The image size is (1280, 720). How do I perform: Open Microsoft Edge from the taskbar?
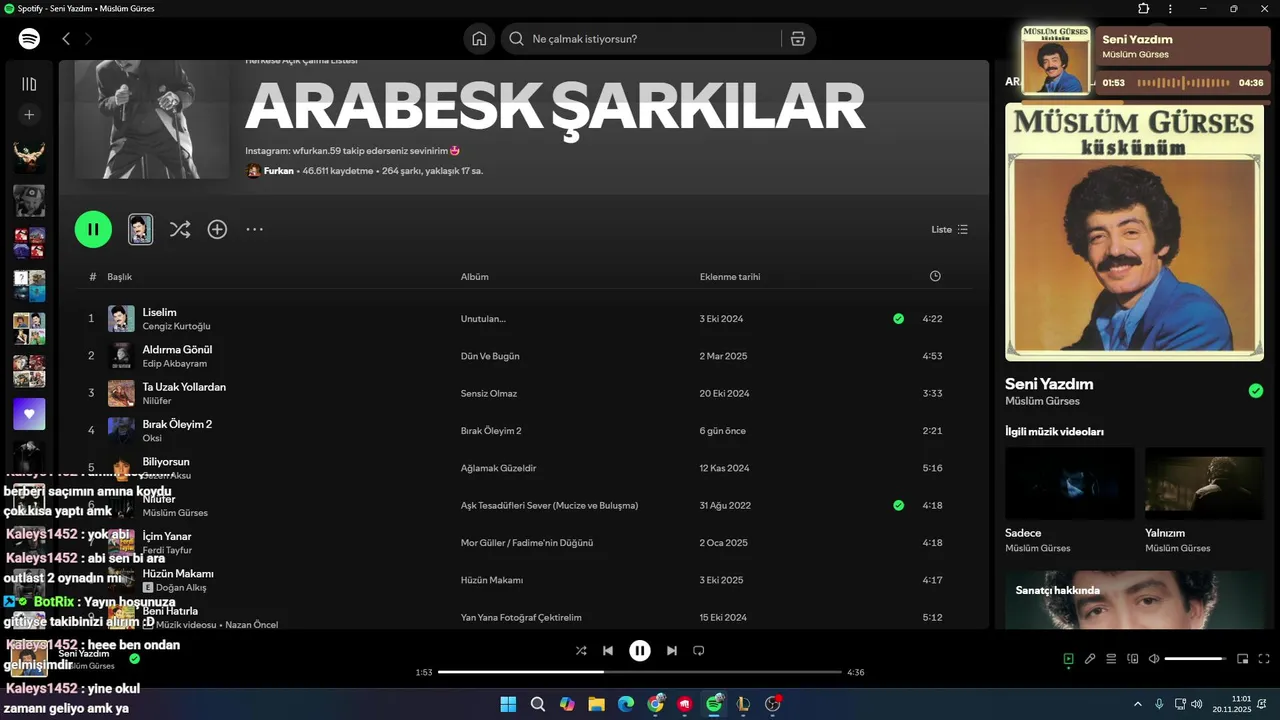click(x=626, y=704)
